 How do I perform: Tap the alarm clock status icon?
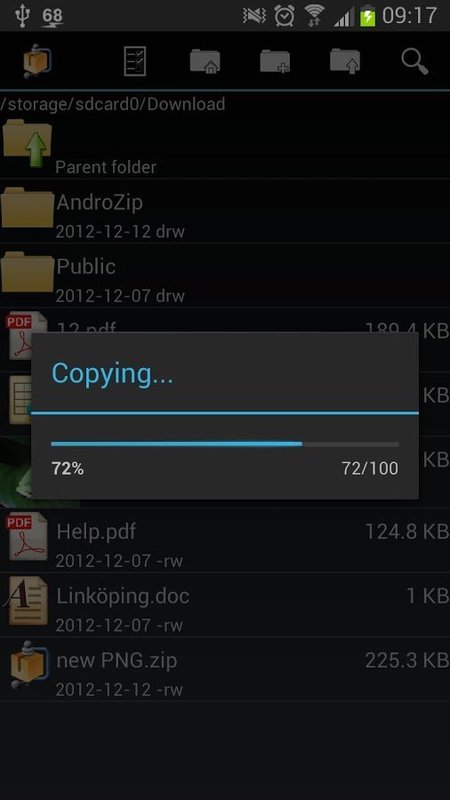(284, 16)
